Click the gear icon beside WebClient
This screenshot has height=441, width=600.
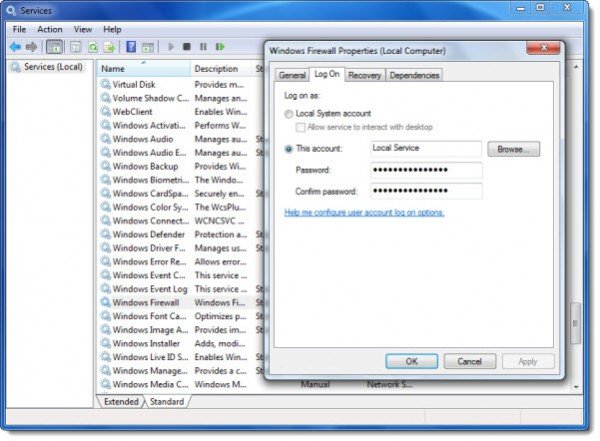click(x=106, y=111)
